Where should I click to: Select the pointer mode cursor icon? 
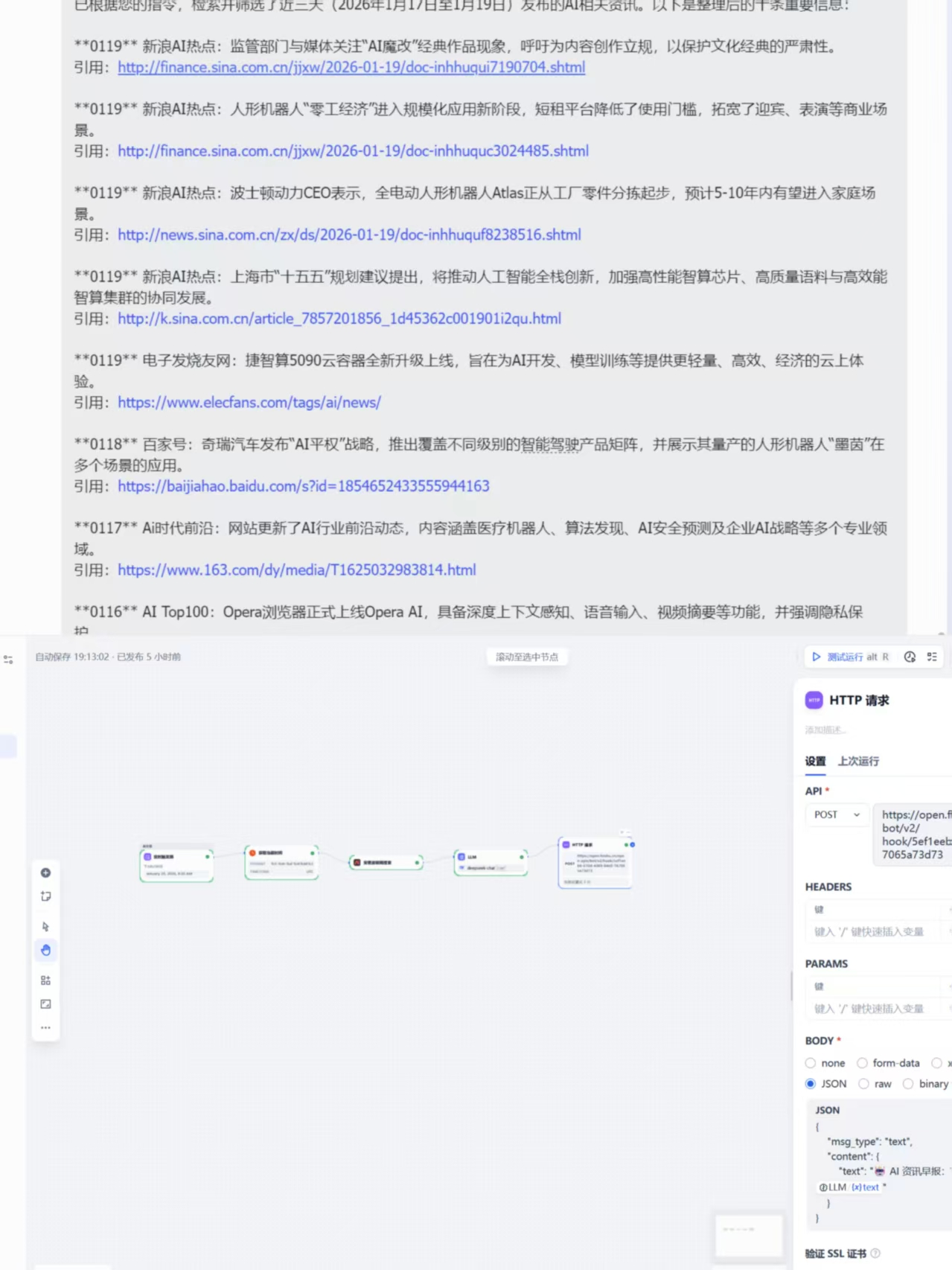(45, 927)
